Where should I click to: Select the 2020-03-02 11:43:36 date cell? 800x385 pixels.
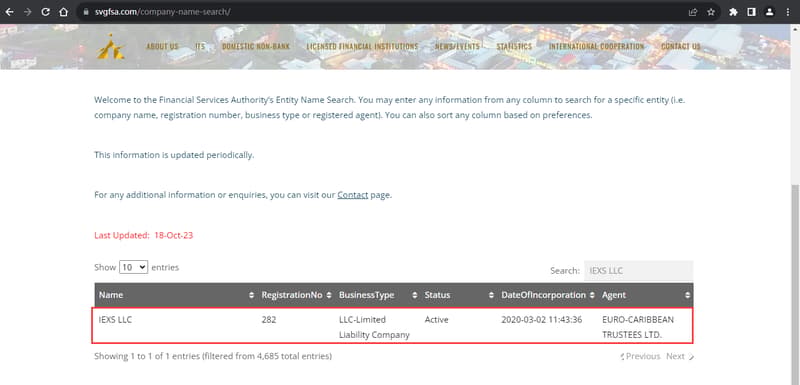[x=541, y=320]
